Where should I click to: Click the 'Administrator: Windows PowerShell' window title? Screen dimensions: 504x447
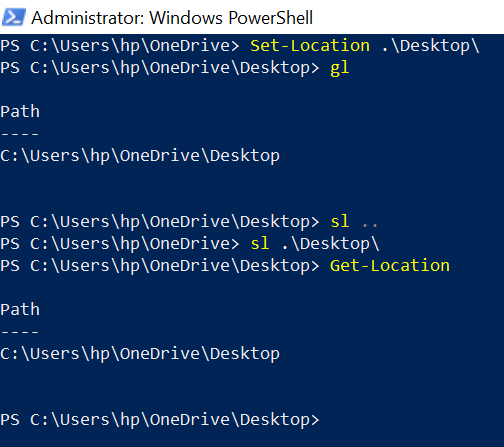point(172,18)
